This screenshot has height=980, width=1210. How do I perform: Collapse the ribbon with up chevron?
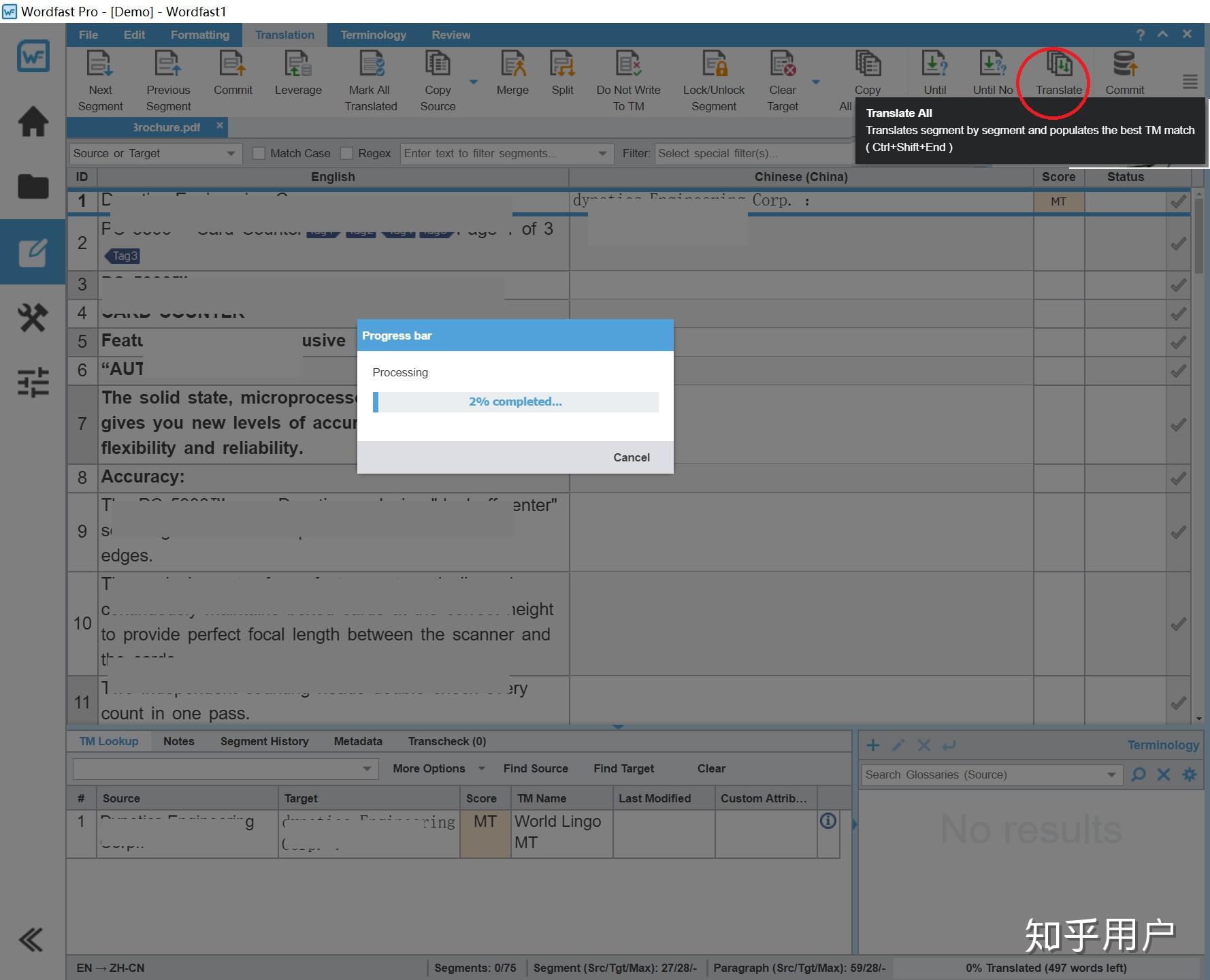[1163, 34]
